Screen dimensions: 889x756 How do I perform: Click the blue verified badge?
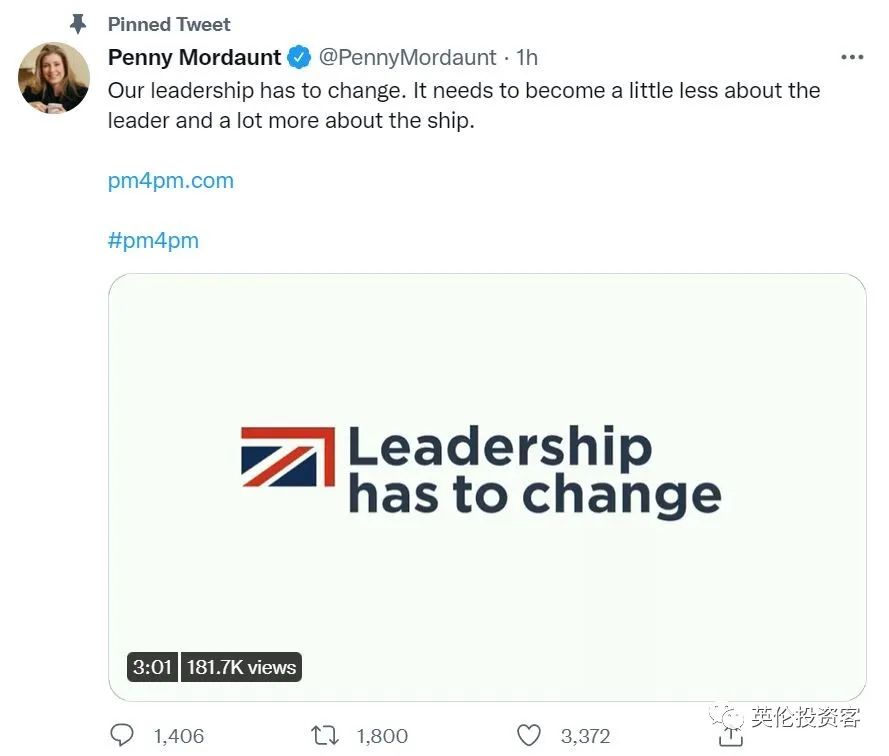pyautogui.click(x=299, y=57)
